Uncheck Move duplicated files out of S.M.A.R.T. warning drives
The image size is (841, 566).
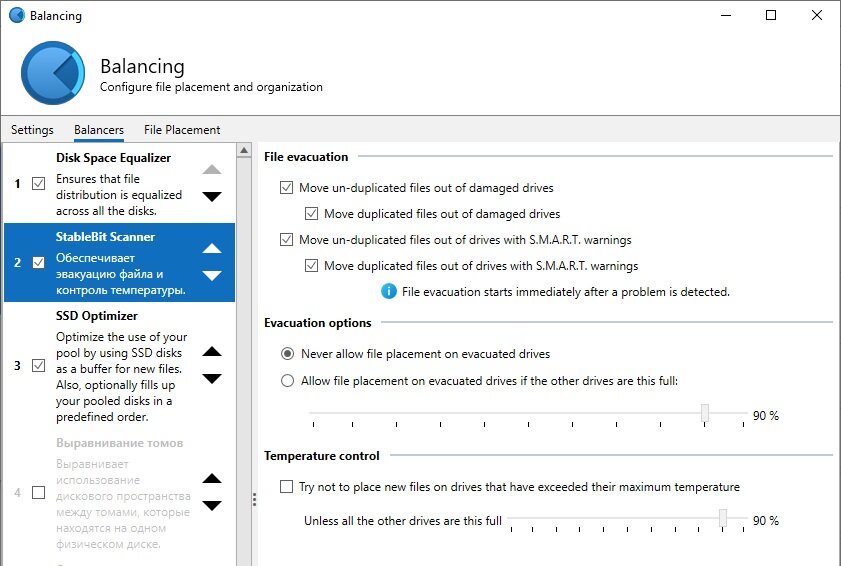pos(311,266)
